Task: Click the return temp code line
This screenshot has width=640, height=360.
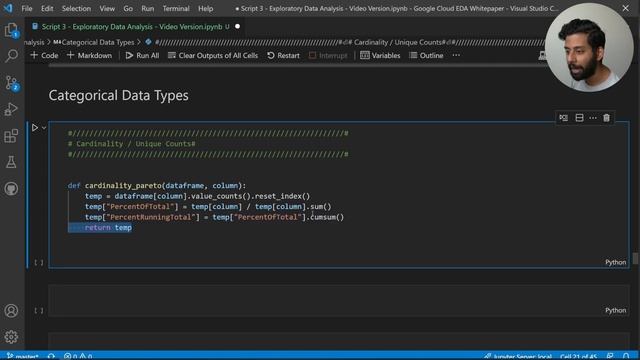Action: (x=108, y=228)
